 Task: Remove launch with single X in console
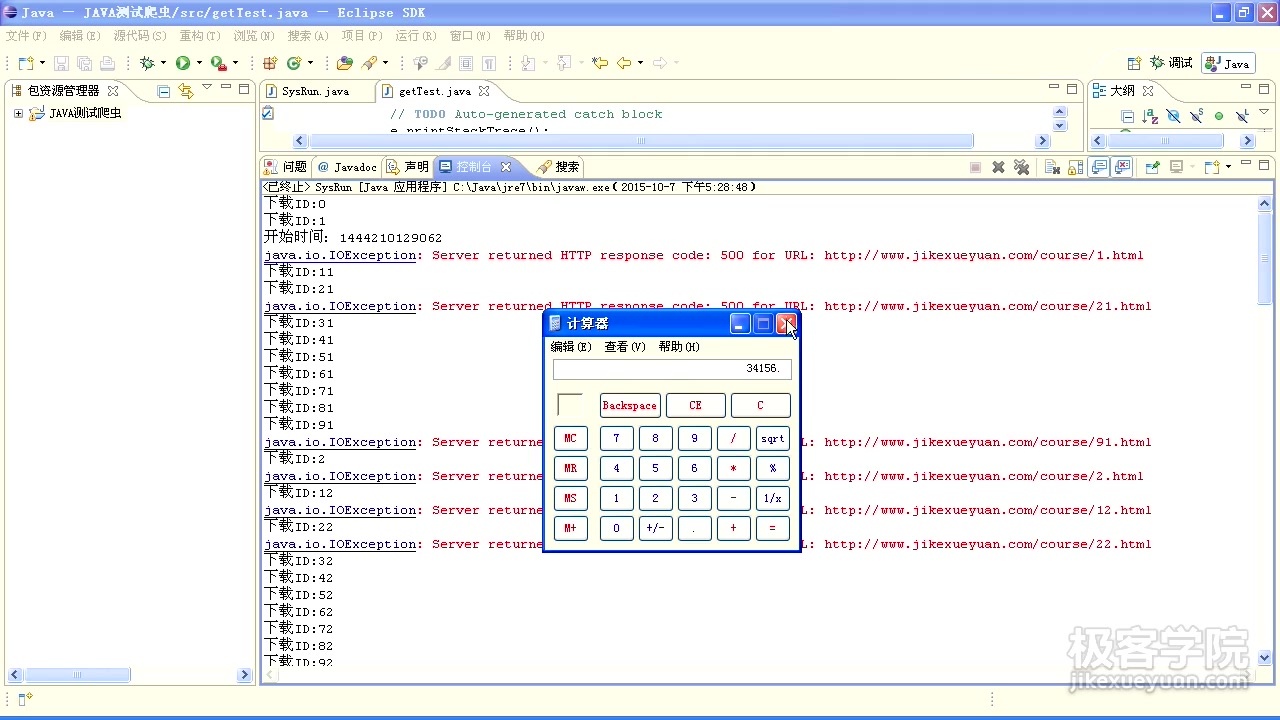pos(998,167)
